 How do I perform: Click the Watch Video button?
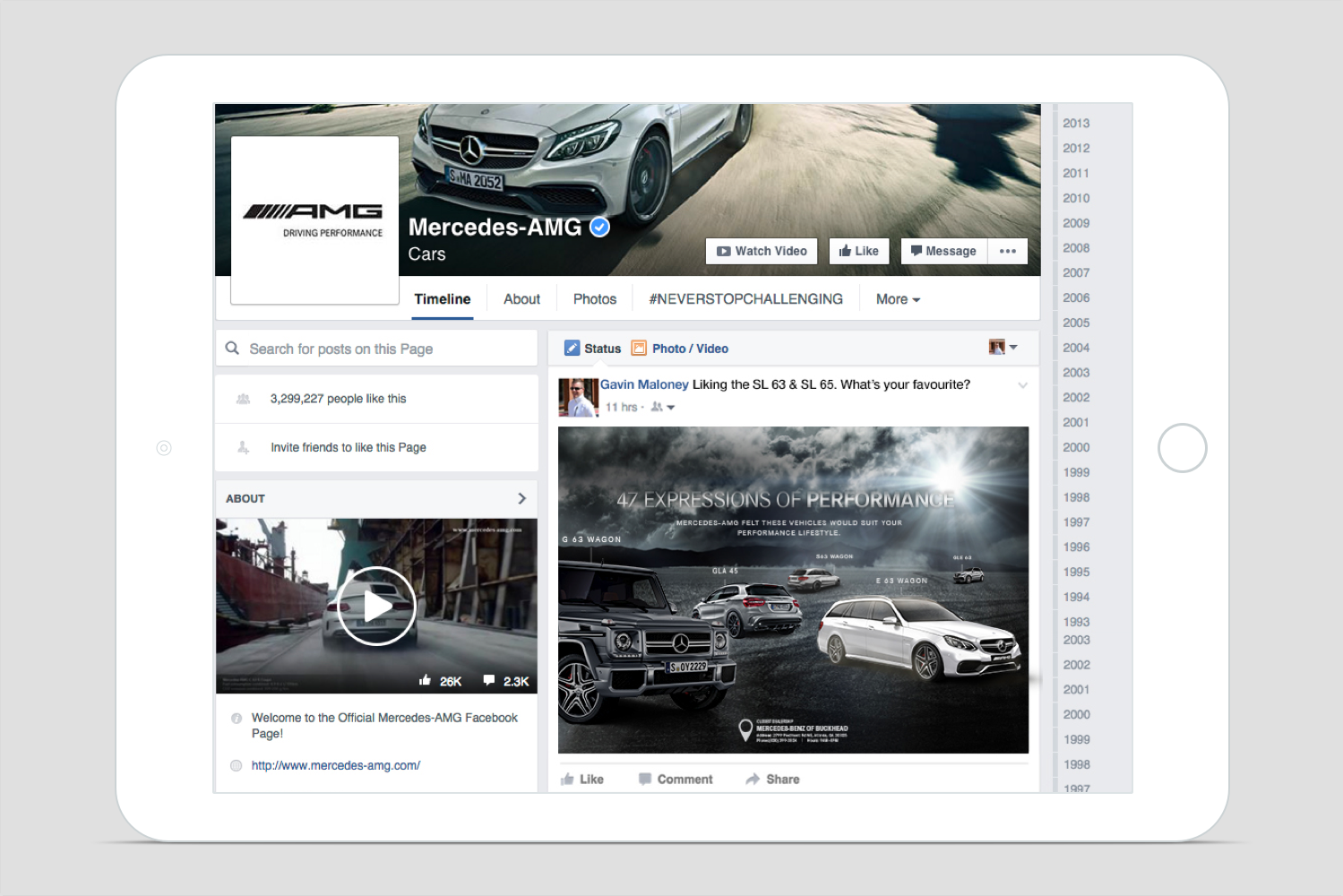click(762, 251)
